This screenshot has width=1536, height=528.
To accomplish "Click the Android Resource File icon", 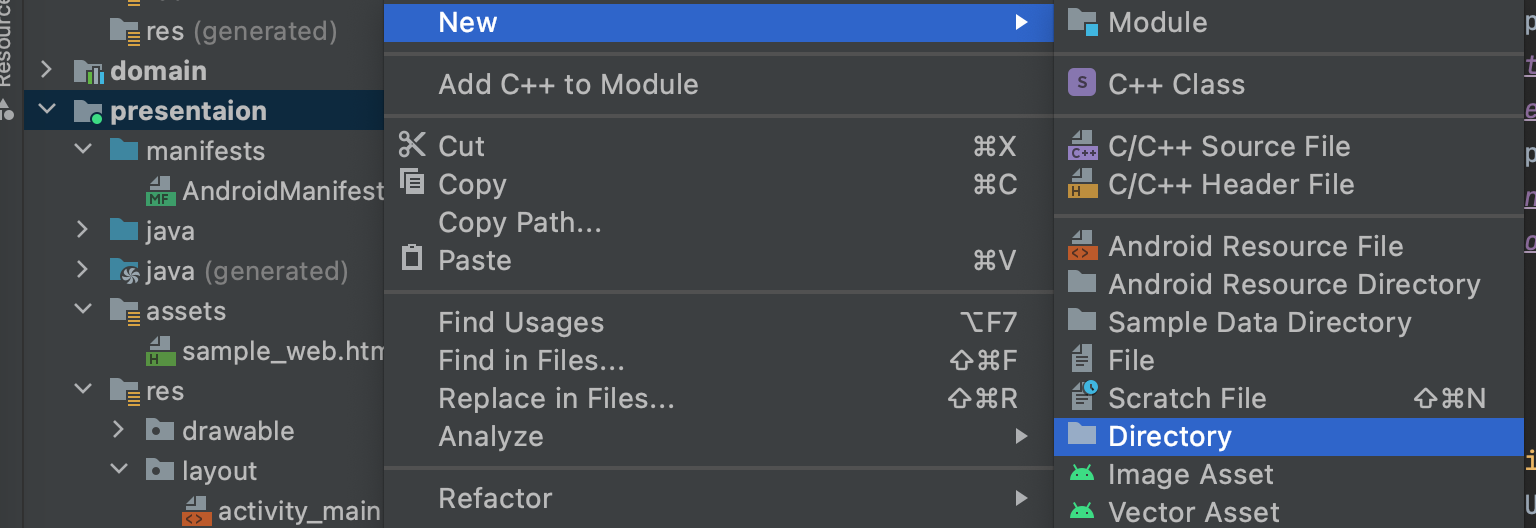I will (x=1082, y=246).
